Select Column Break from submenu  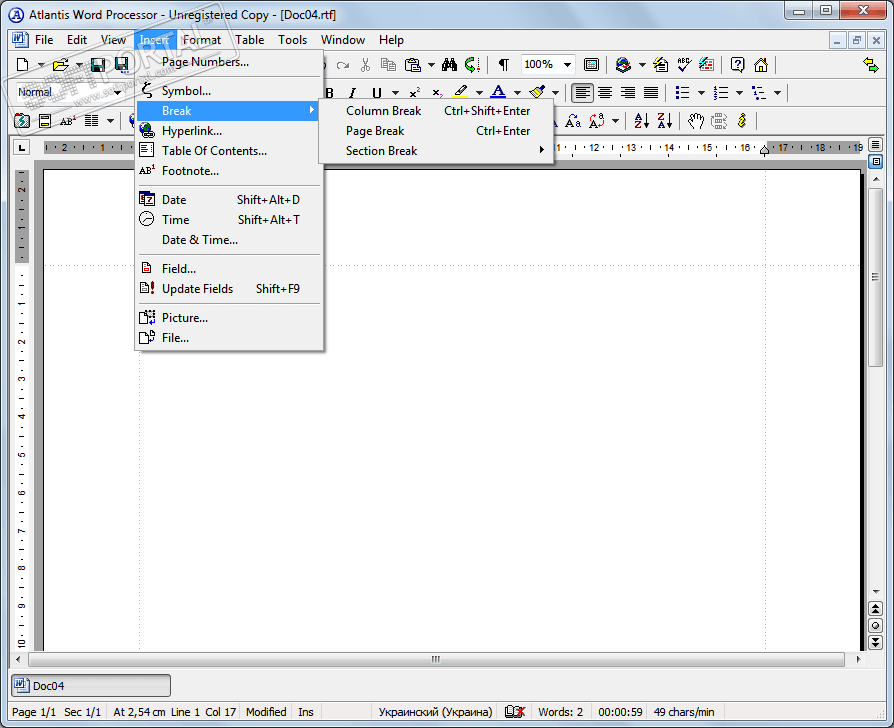(x=436, y=111)
